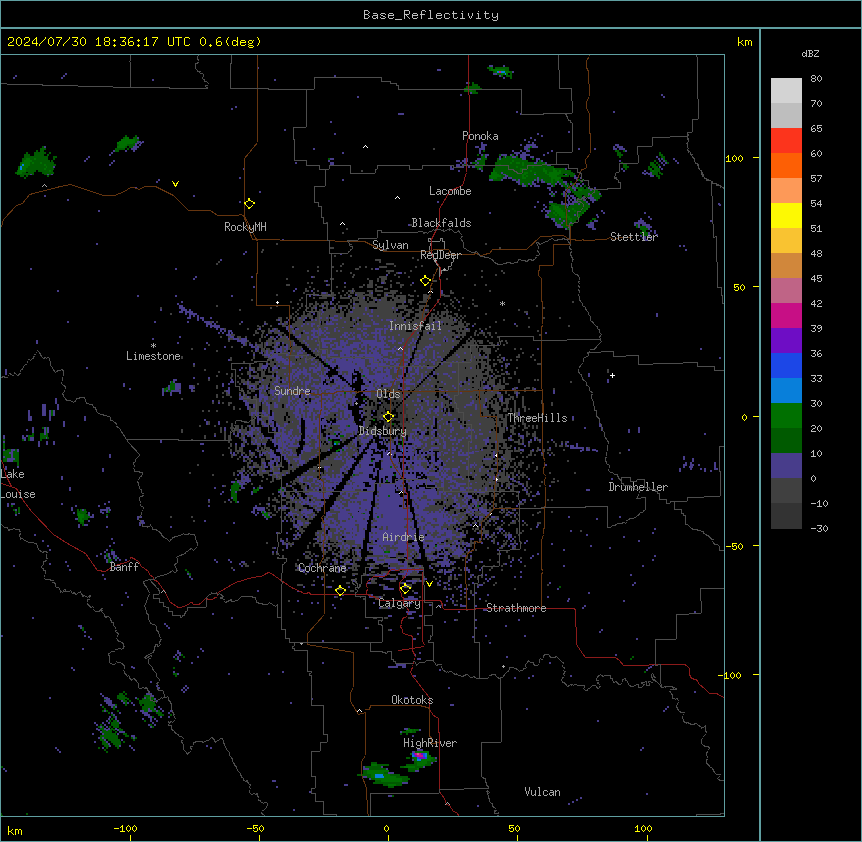Select the white swatch between 80 and 70 dBZ
Image resolution: width=862 pixels, height=842 pixels.
[786, 91]
